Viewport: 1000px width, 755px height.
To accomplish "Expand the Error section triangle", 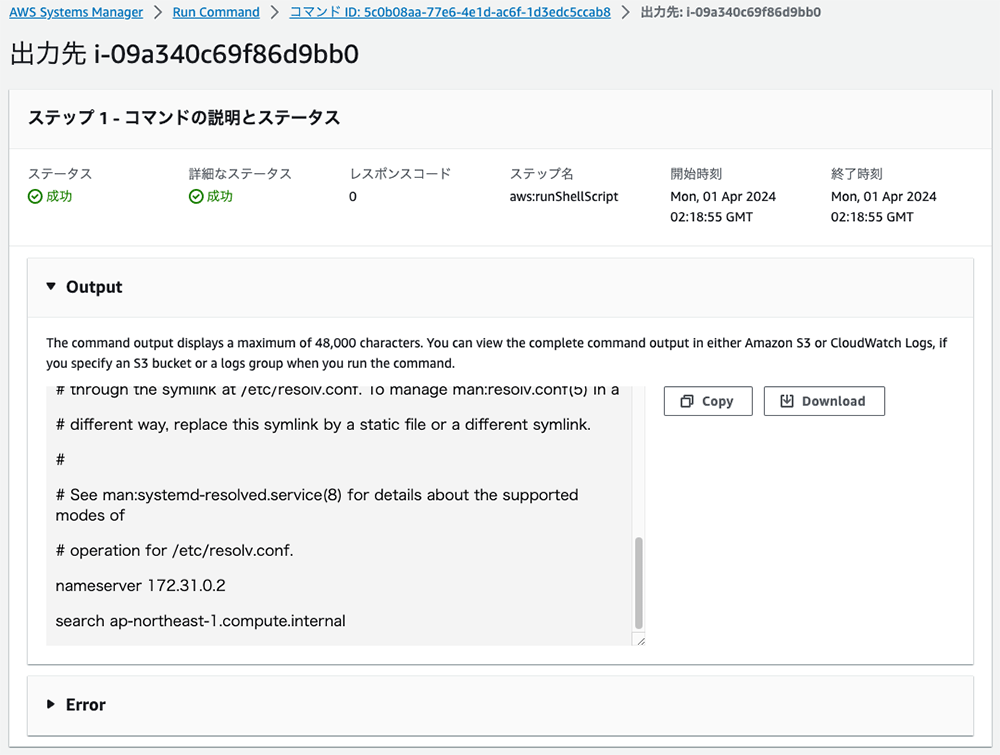I will click(x=51, y=705).
